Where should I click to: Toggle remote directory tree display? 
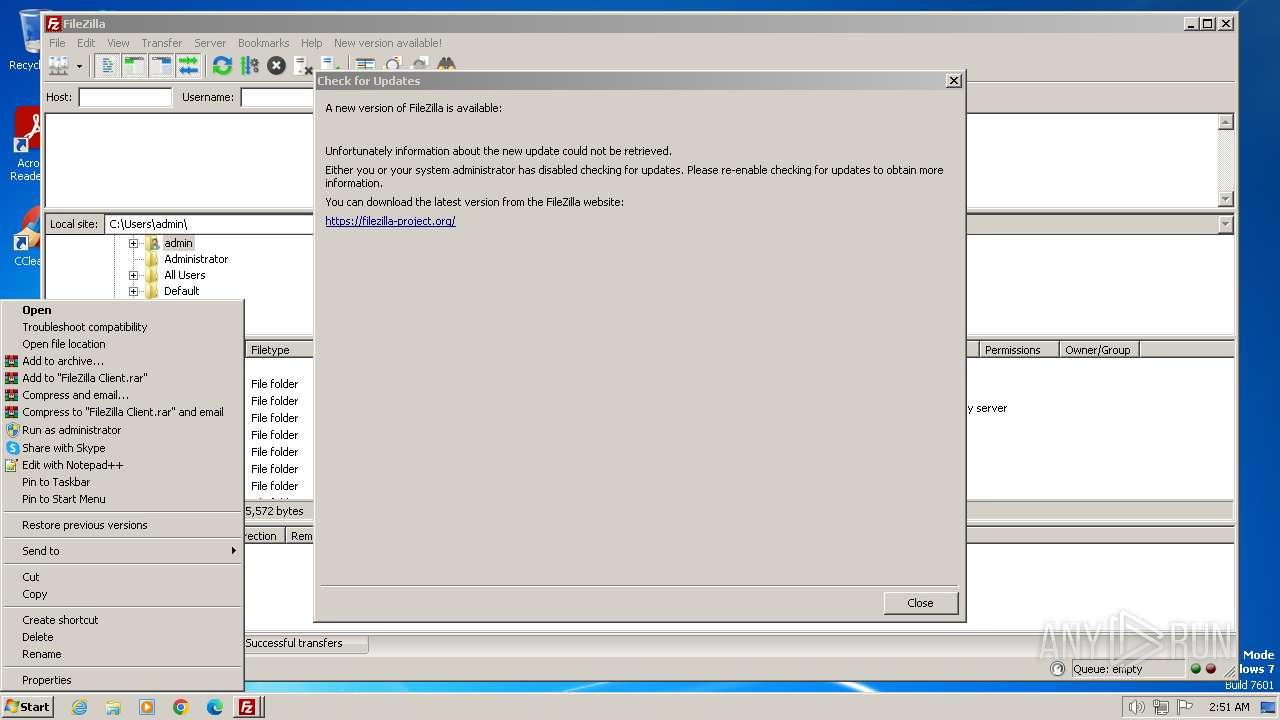point(161,66)
